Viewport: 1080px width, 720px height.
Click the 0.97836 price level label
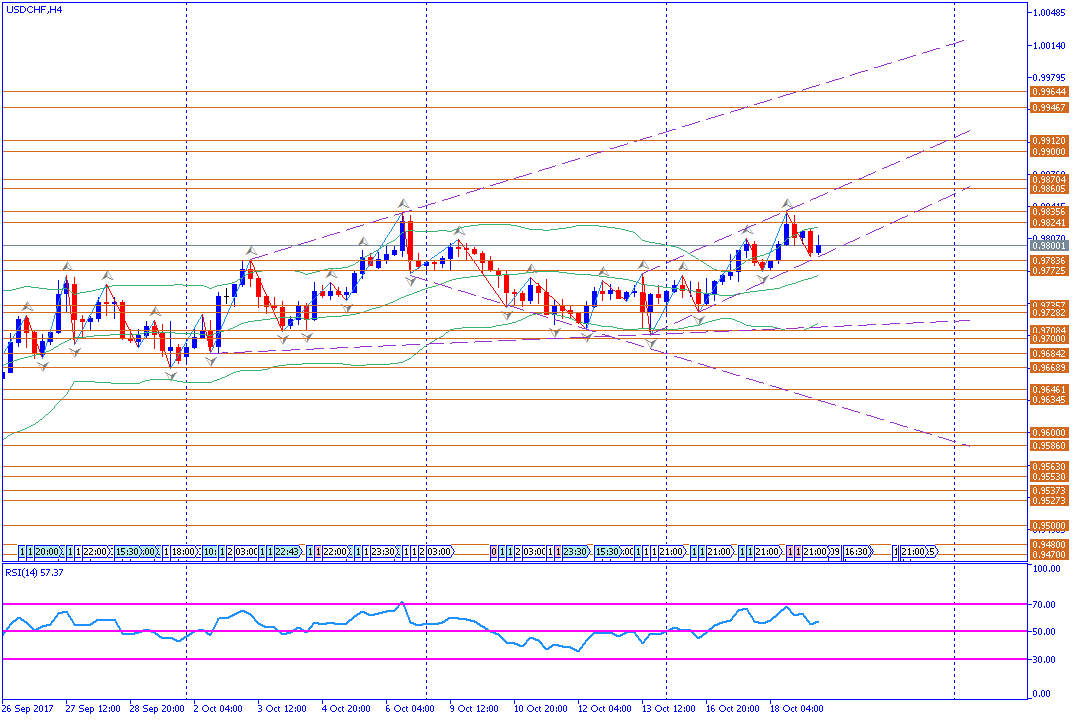[x=1049, y=260]
